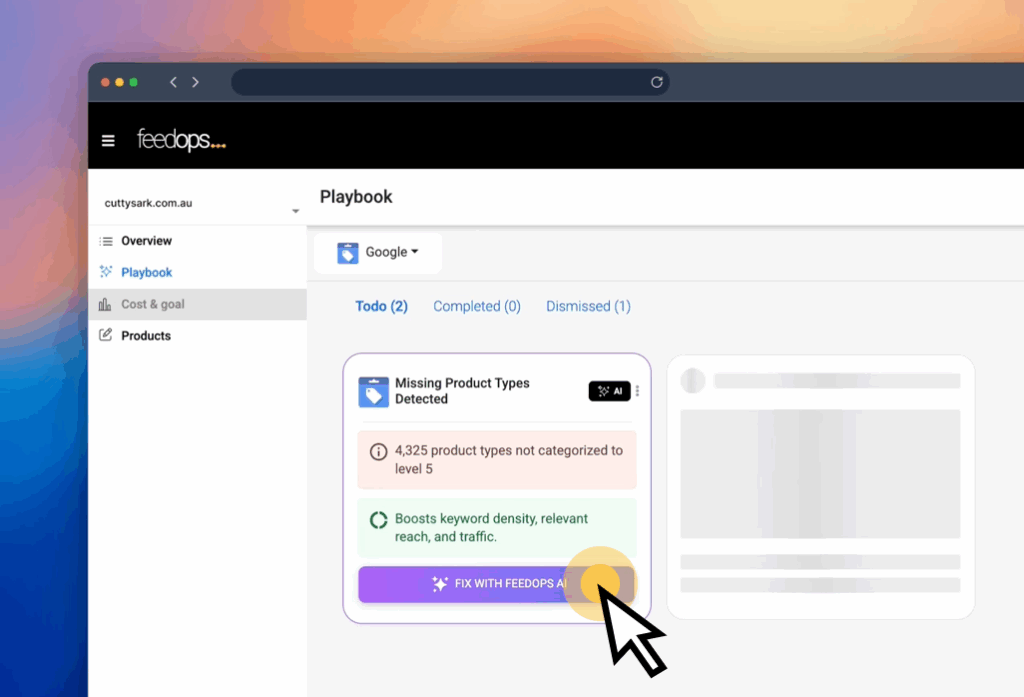Screen dimensions: 1024x697
Task: Click the '4,325 product types not categorized' message
Action: click(x=509, y=459)
